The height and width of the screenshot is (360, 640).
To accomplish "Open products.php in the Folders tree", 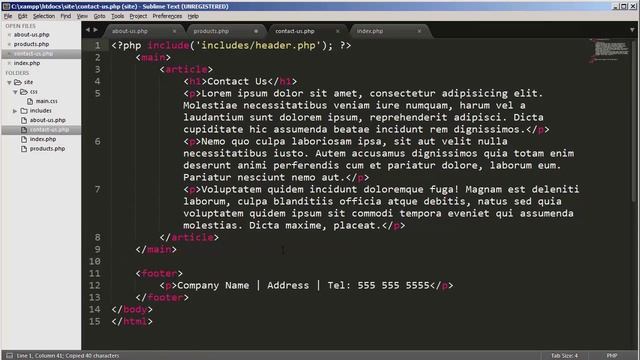I will coord(47,149).
